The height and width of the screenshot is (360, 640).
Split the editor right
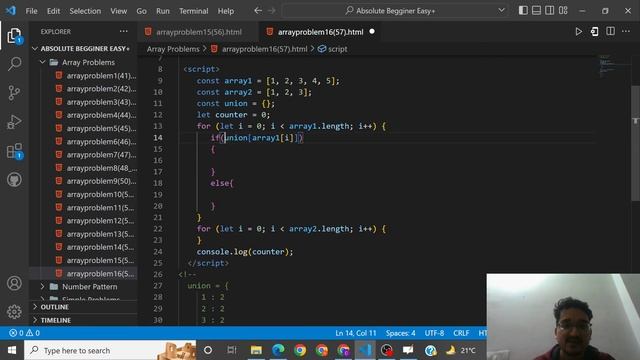point(610,31)
